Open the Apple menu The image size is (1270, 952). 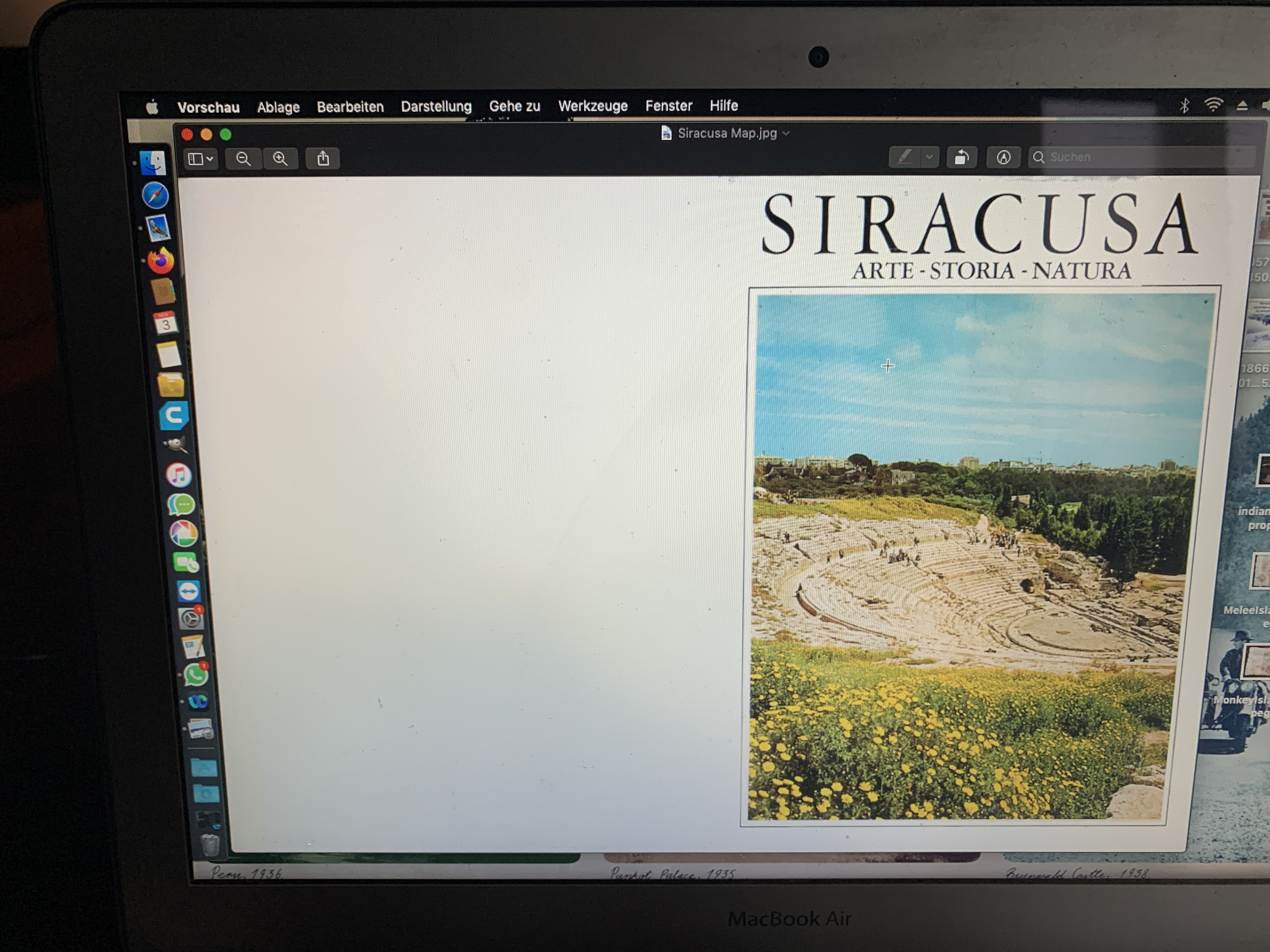coord(152,107)
